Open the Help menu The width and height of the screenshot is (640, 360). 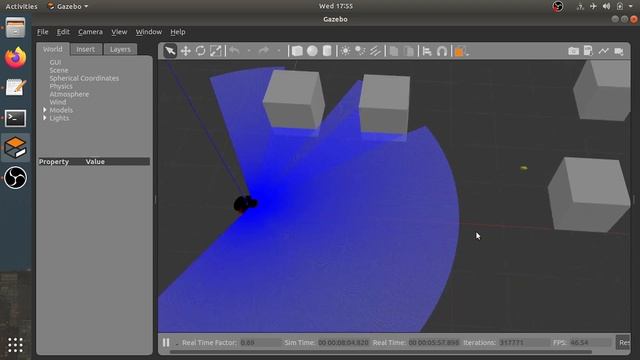click(178, 32)
